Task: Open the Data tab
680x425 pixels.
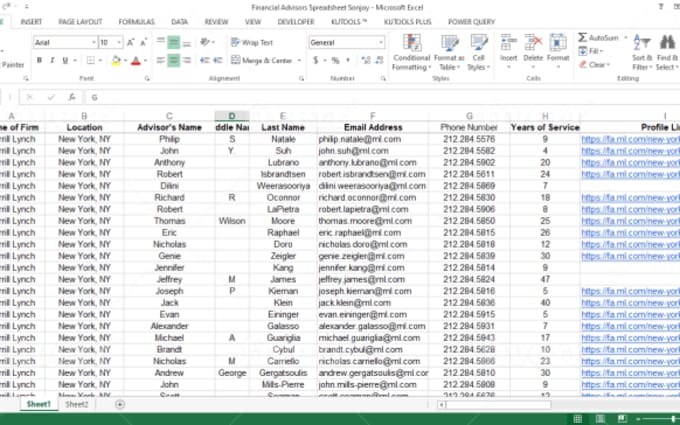Action: pos(179,22)
